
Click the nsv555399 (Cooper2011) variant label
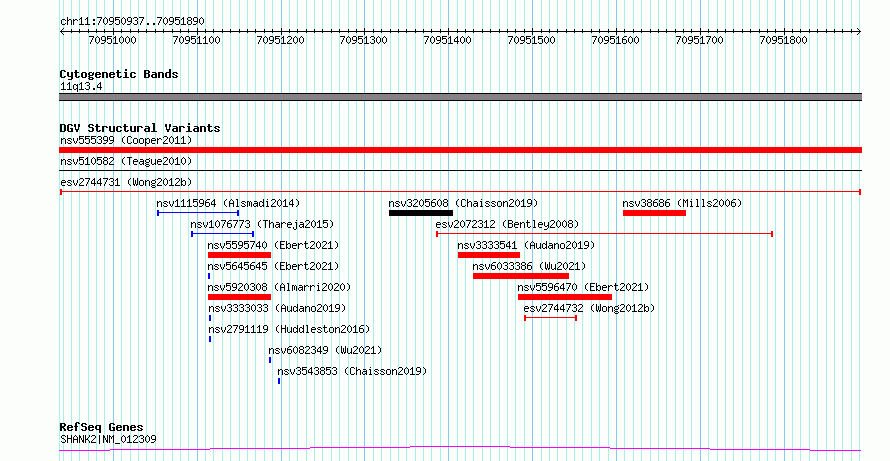tap(126, 140)
